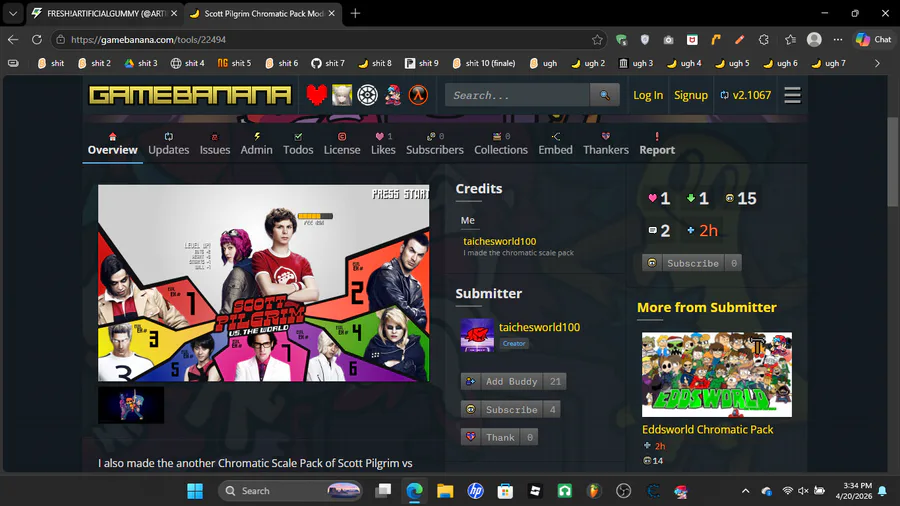Click the taskbar Search box

[x=290, y=491]
